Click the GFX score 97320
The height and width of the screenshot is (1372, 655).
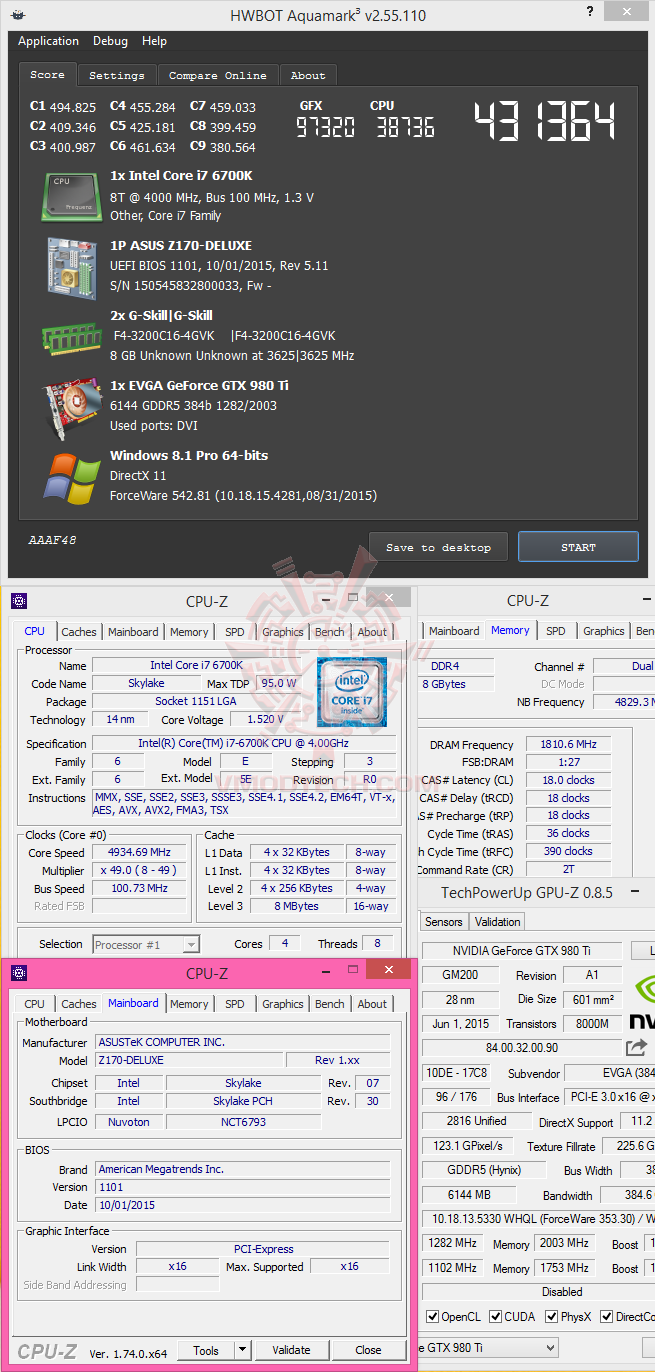coord(324,127)
